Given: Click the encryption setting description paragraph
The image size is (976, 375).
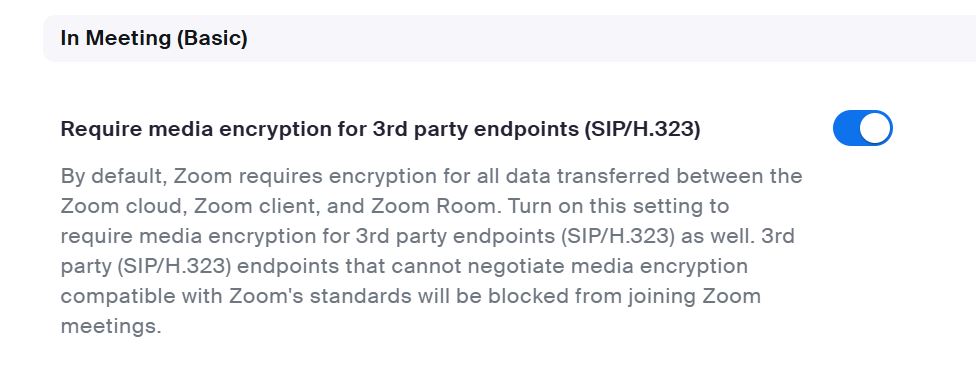Looking at the screenshot, I should pos(431,251).
